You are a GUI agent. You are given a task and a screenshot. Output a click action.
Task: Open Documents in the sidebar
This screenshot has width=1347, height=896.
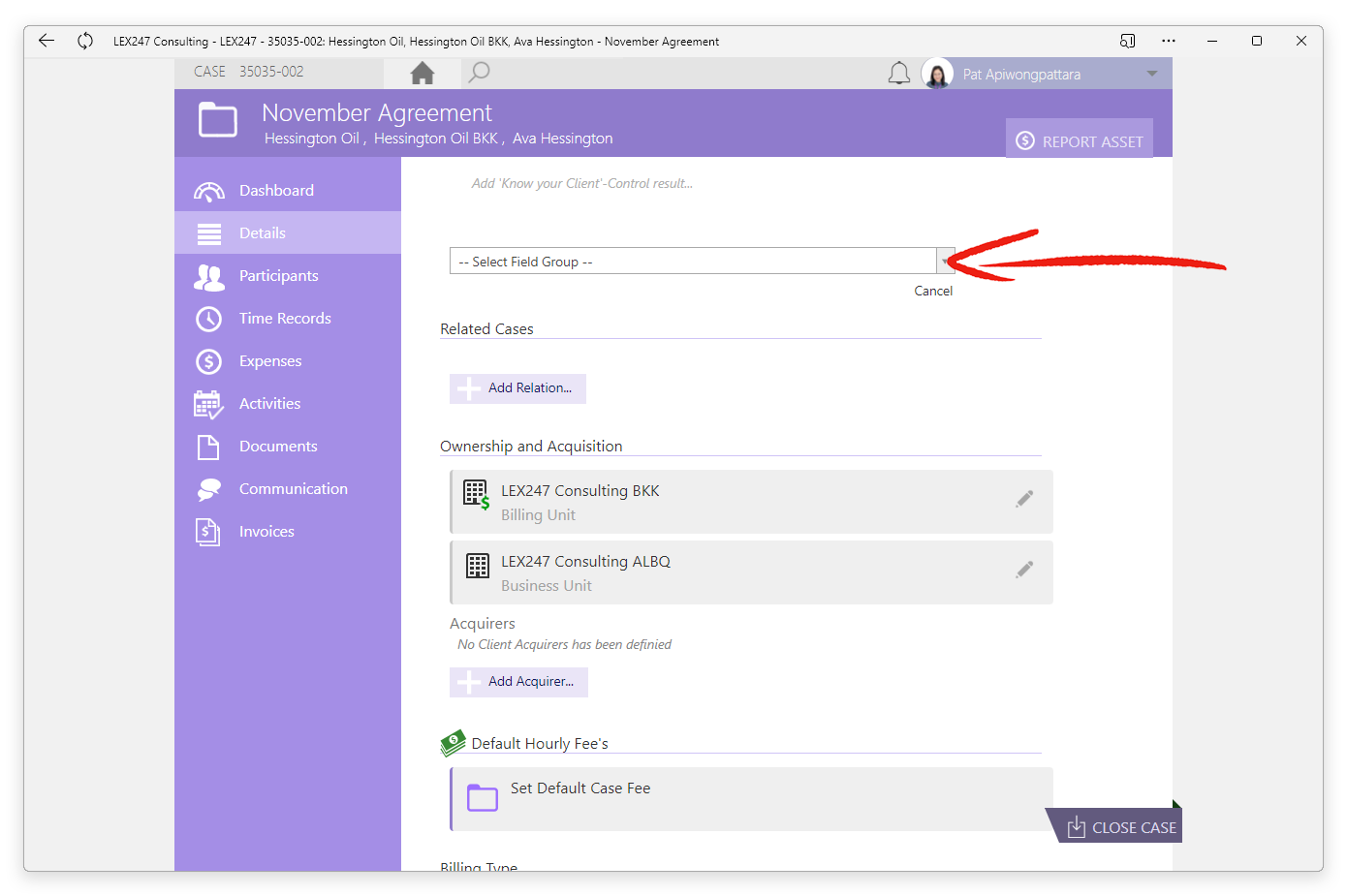coord(288,447)
